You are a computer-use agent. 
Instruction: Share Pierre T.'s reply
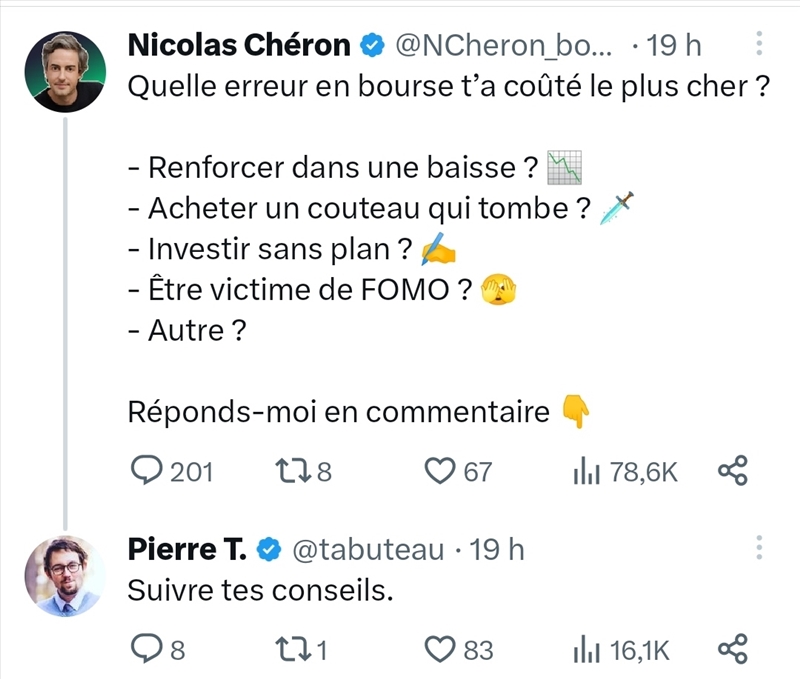point(733,651)
